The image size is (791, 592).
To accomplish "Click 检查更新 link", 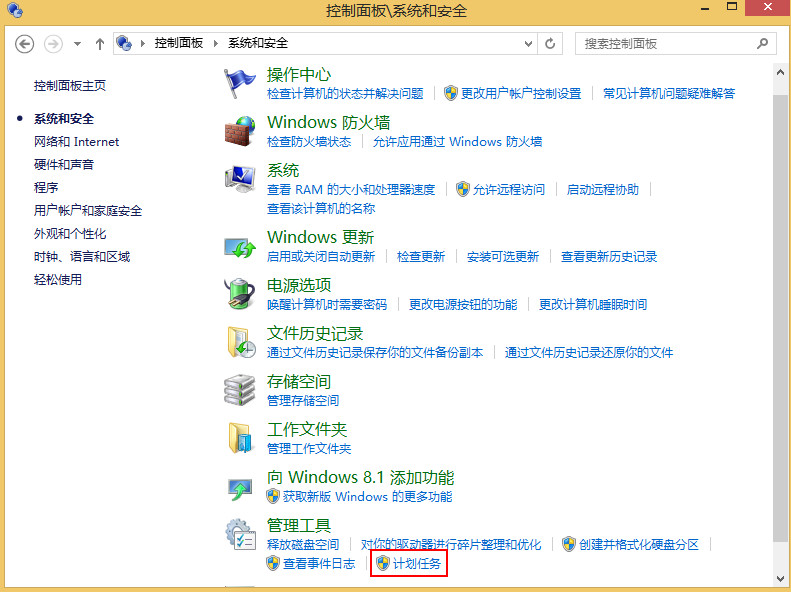I will point(421,257).
